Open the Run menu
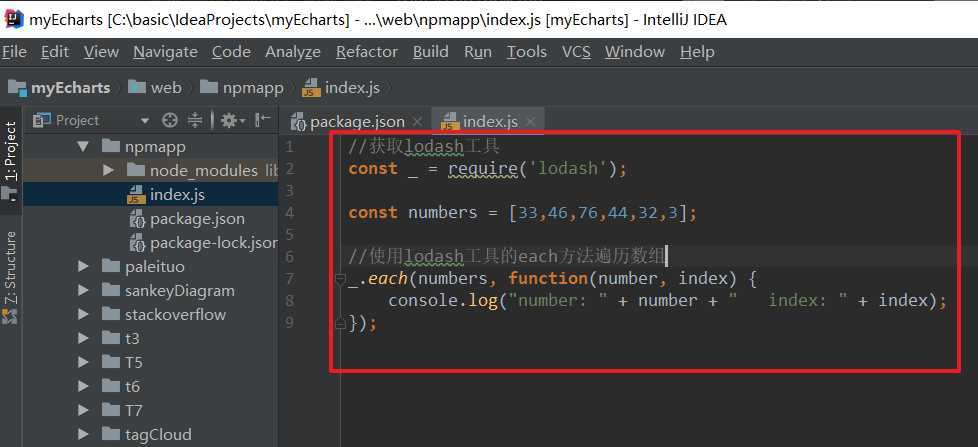978x447 pixels. tap(478, 52)
